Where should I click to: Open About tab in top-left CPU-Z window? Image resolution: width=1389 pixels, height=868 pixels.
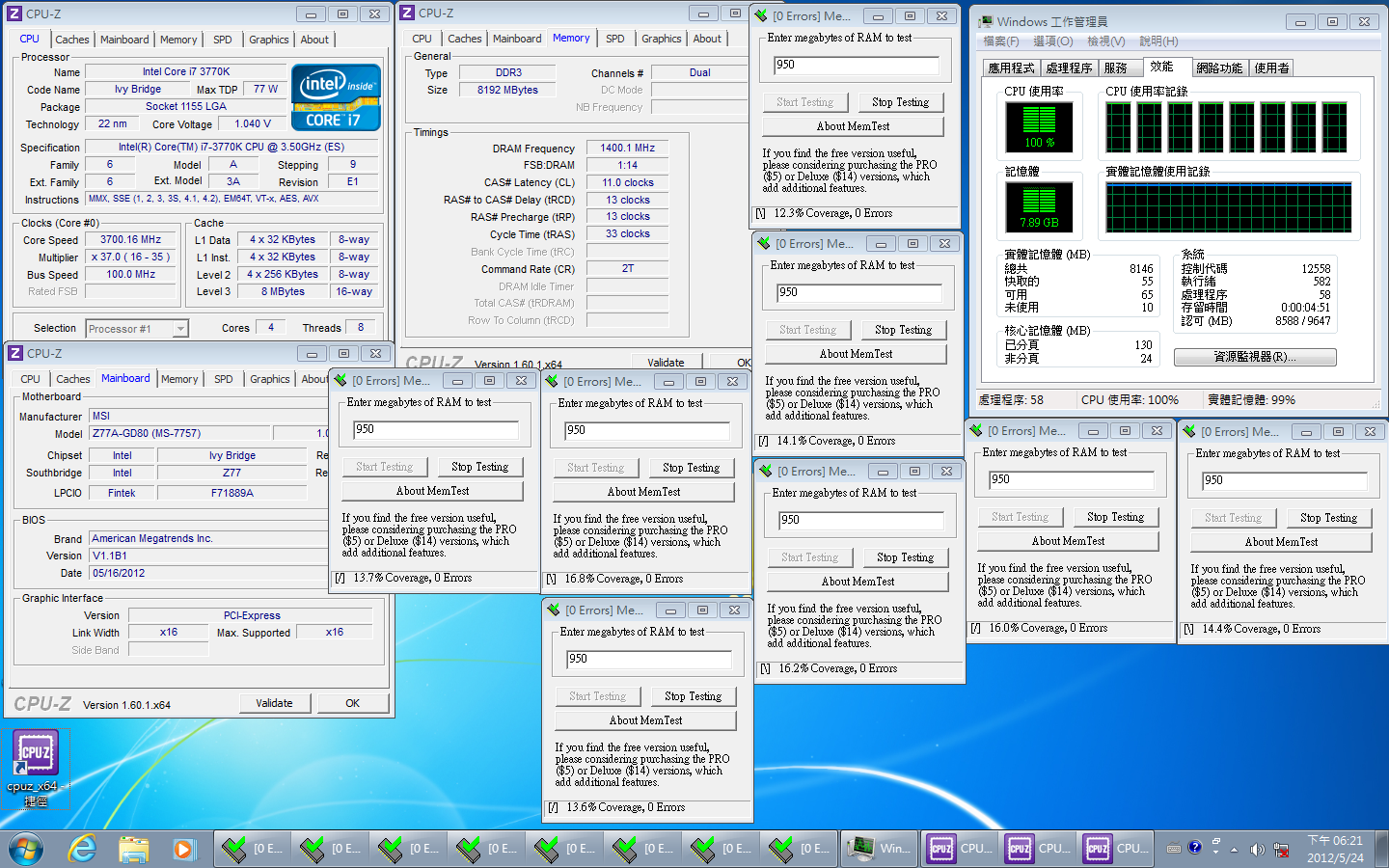(x=314, y=40)
